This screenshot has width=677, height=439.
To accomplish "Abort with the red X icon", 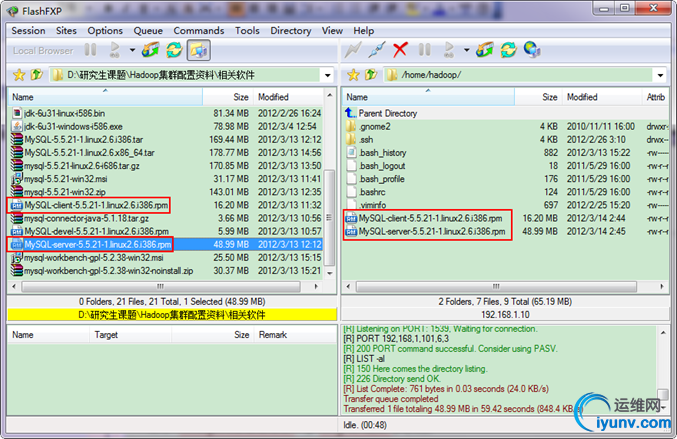I will (400, 50).
